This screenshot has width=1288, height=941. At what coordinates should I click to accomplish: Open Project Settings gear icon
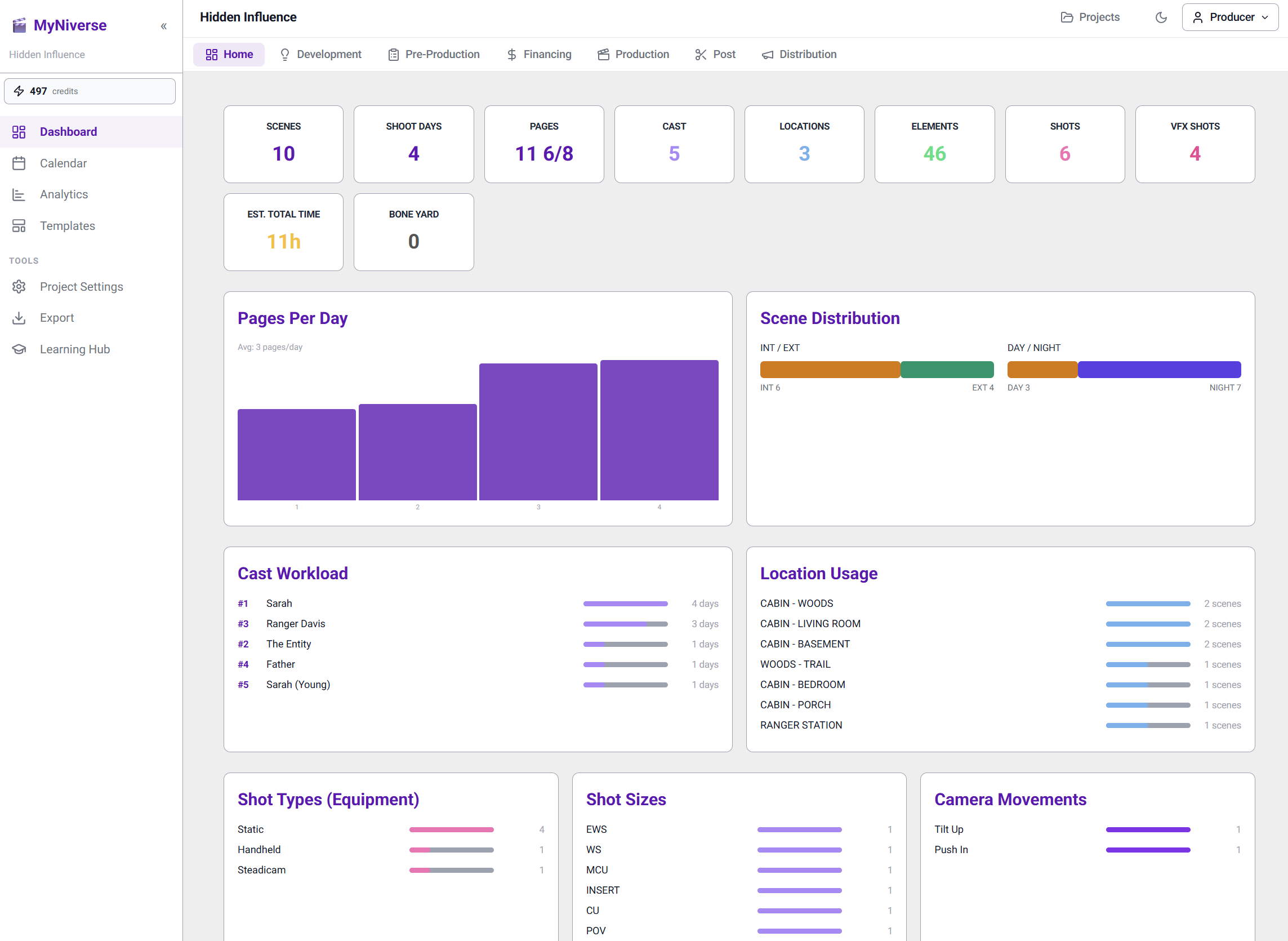(x=19, y=286)
